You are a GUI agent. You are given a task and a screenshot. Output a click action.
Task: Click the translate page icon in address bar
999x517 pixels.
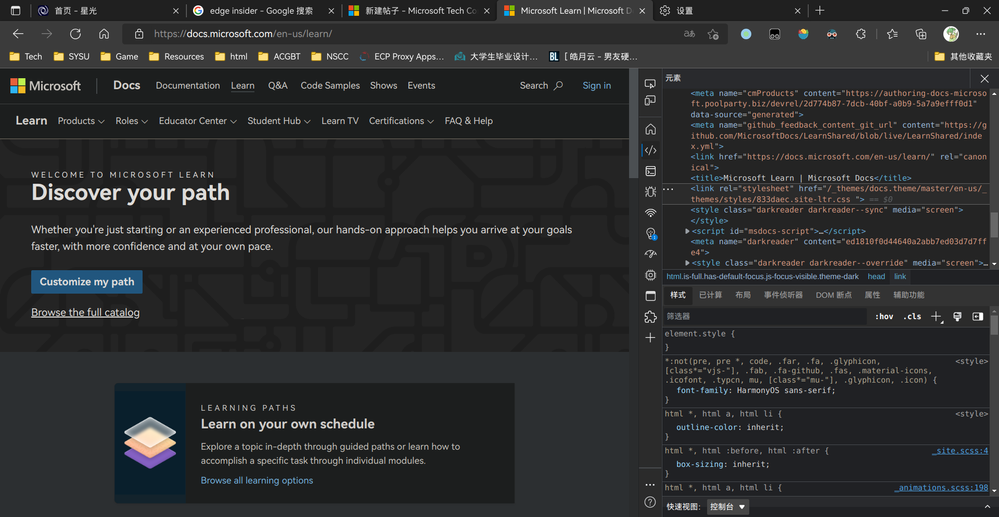tap(689, 34)
